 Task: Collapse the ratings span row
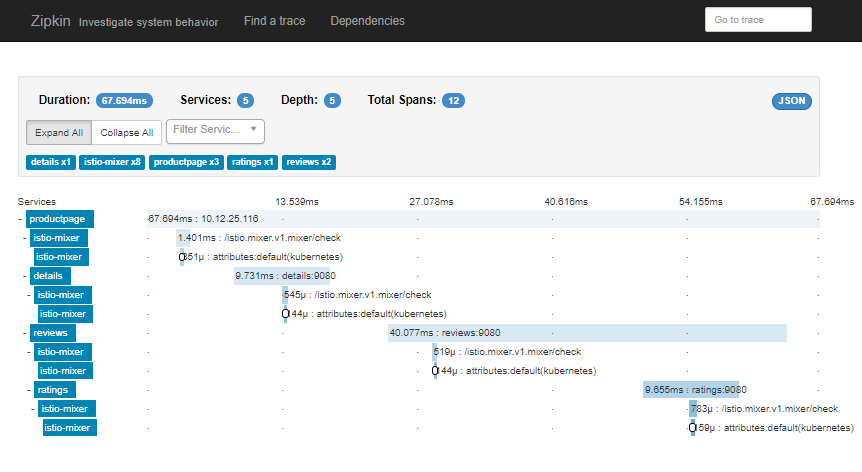[x=29, y=390]
